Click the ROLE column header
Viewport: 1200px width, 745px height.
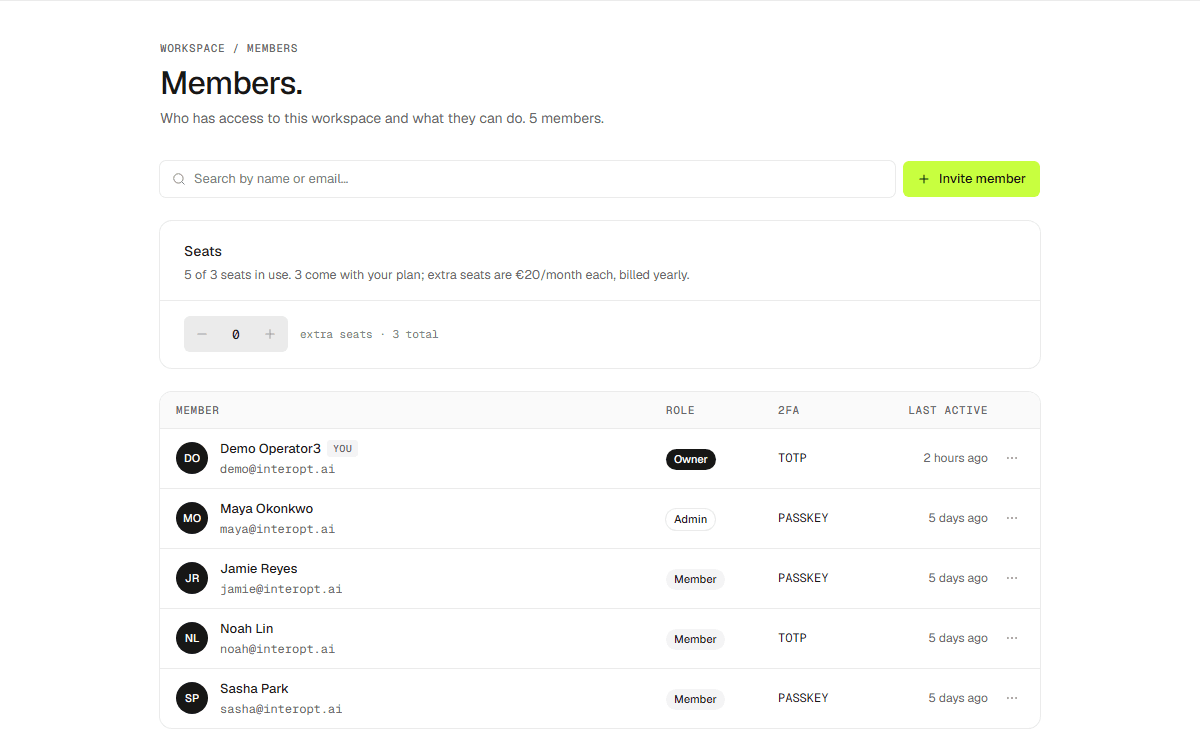pyautogui.click(x=680, y=410)
